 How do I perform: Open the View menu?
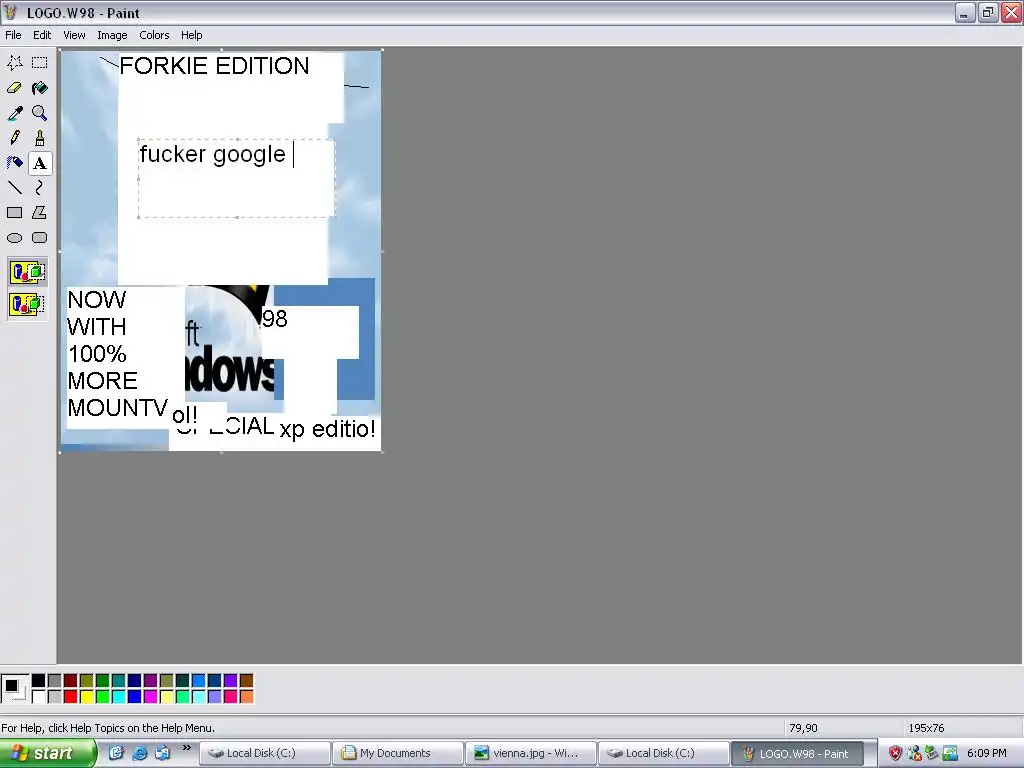[74, 35]
